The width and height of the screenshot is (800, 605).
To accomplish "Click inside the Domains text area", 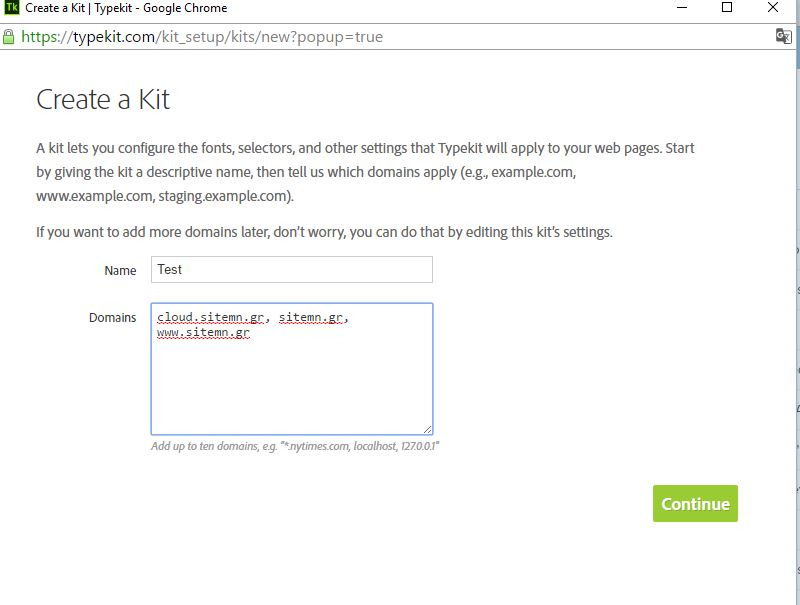I will point(292,369).
